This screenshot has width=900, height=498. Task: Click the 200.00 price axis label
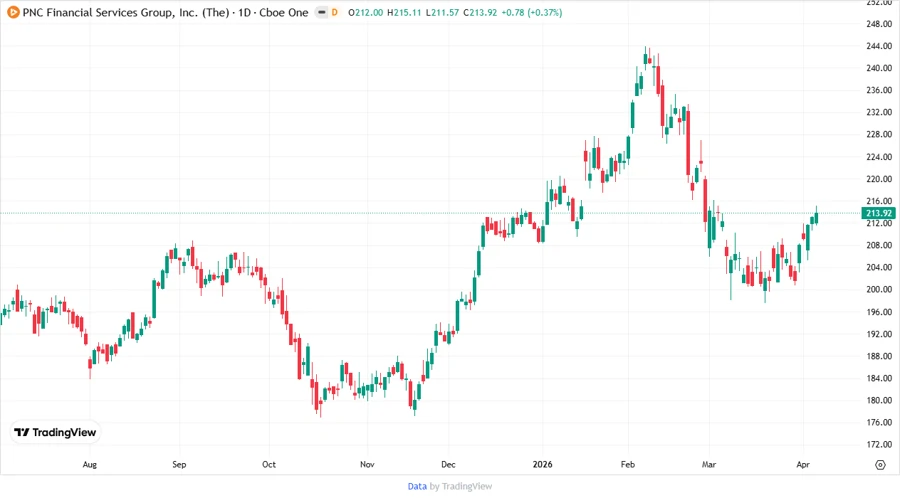879,290
